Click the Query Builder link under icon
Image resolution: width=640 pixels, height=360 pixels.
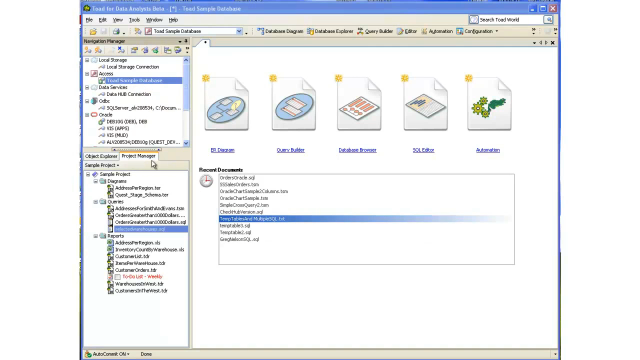(290, 150)
